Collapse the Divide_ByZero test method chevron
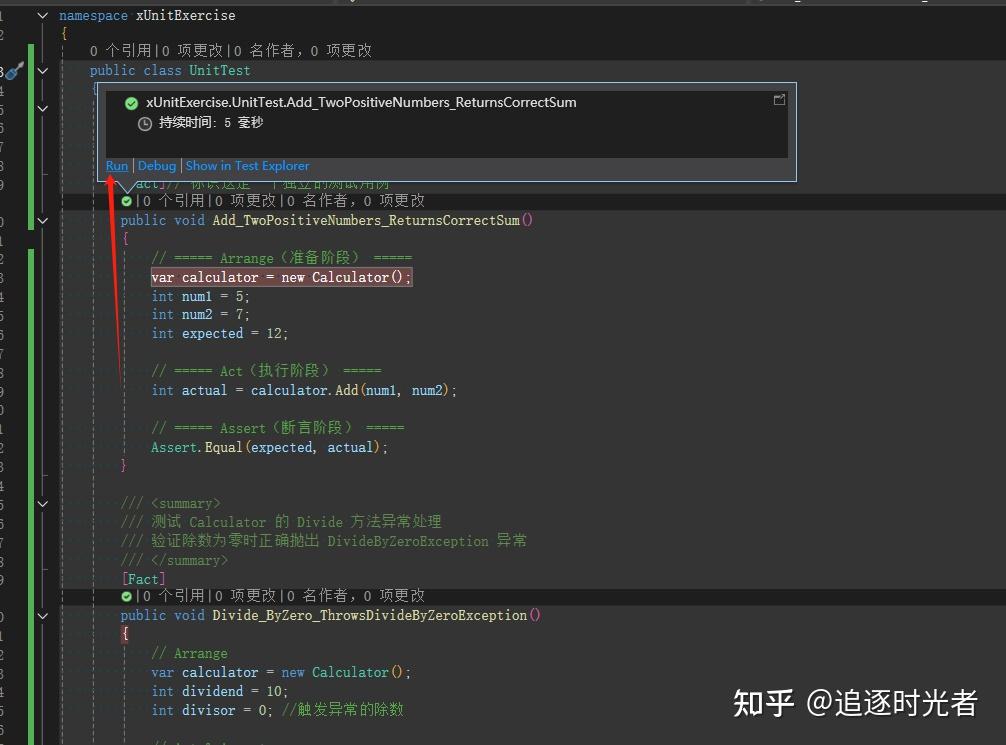 (42, 615)
